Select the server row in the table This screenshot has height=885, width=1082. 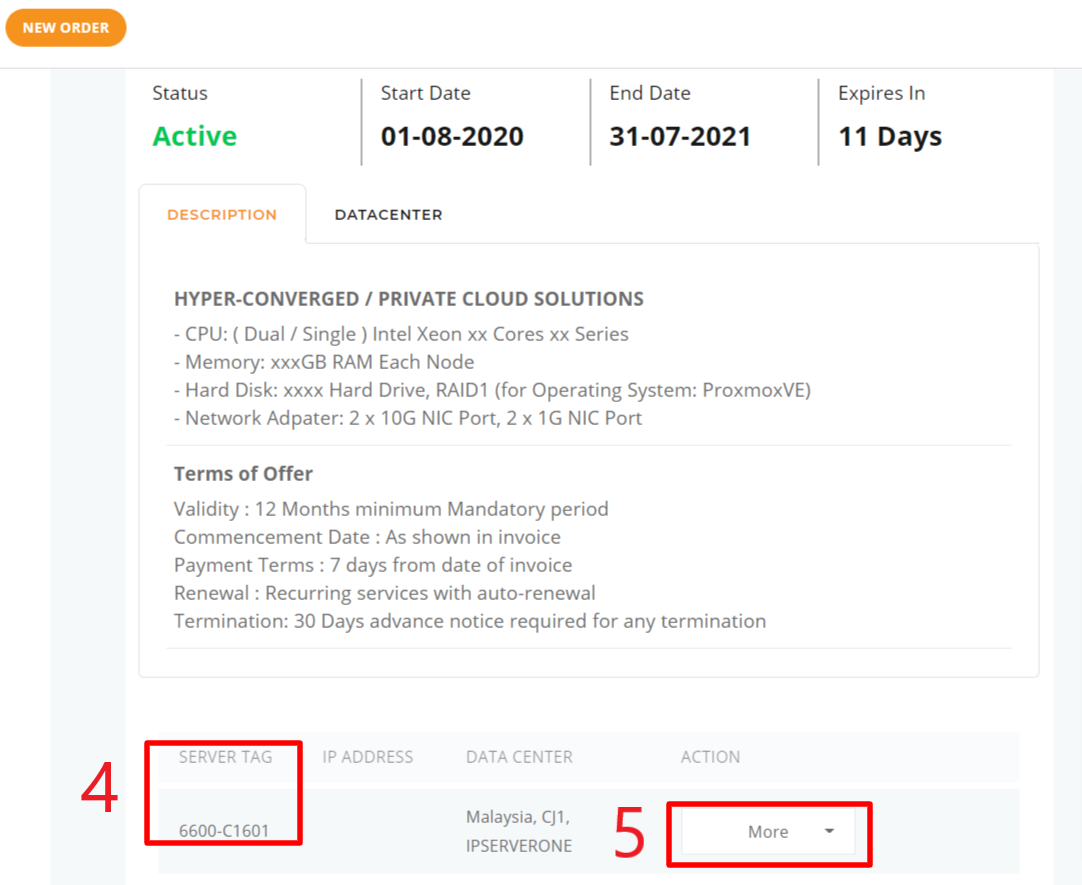coord(450,830)
